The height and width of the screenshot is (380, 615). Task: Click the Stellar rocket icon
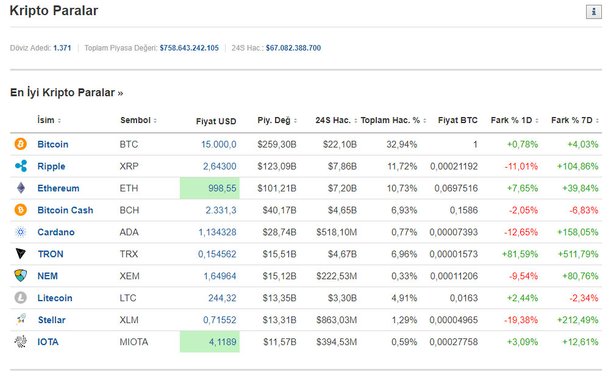pyautogui.click(x=21, y=319)
